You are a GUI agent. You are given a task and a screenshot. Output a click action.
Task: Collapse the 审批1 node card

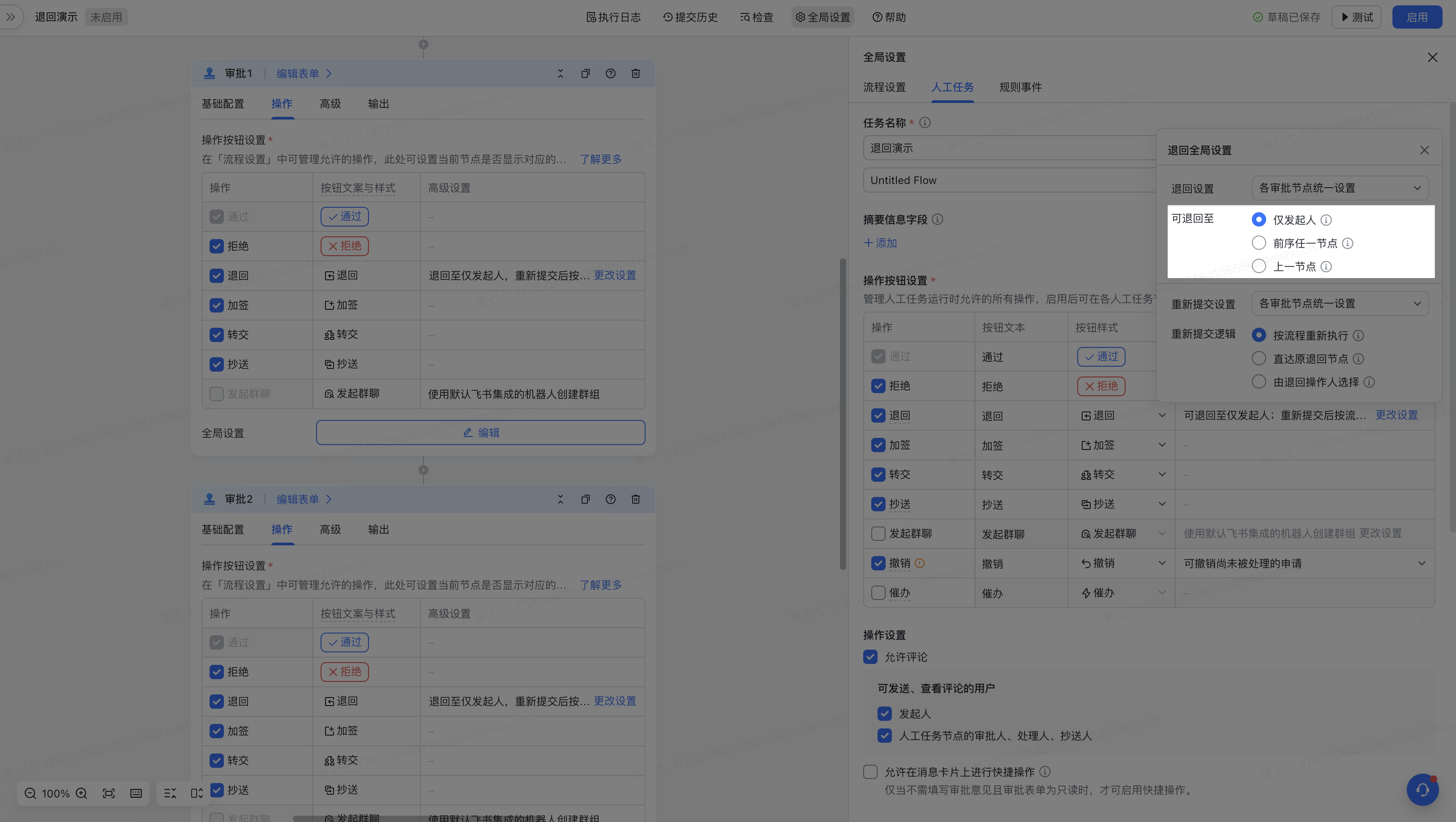pyautogui.click(x=560, y=73)
